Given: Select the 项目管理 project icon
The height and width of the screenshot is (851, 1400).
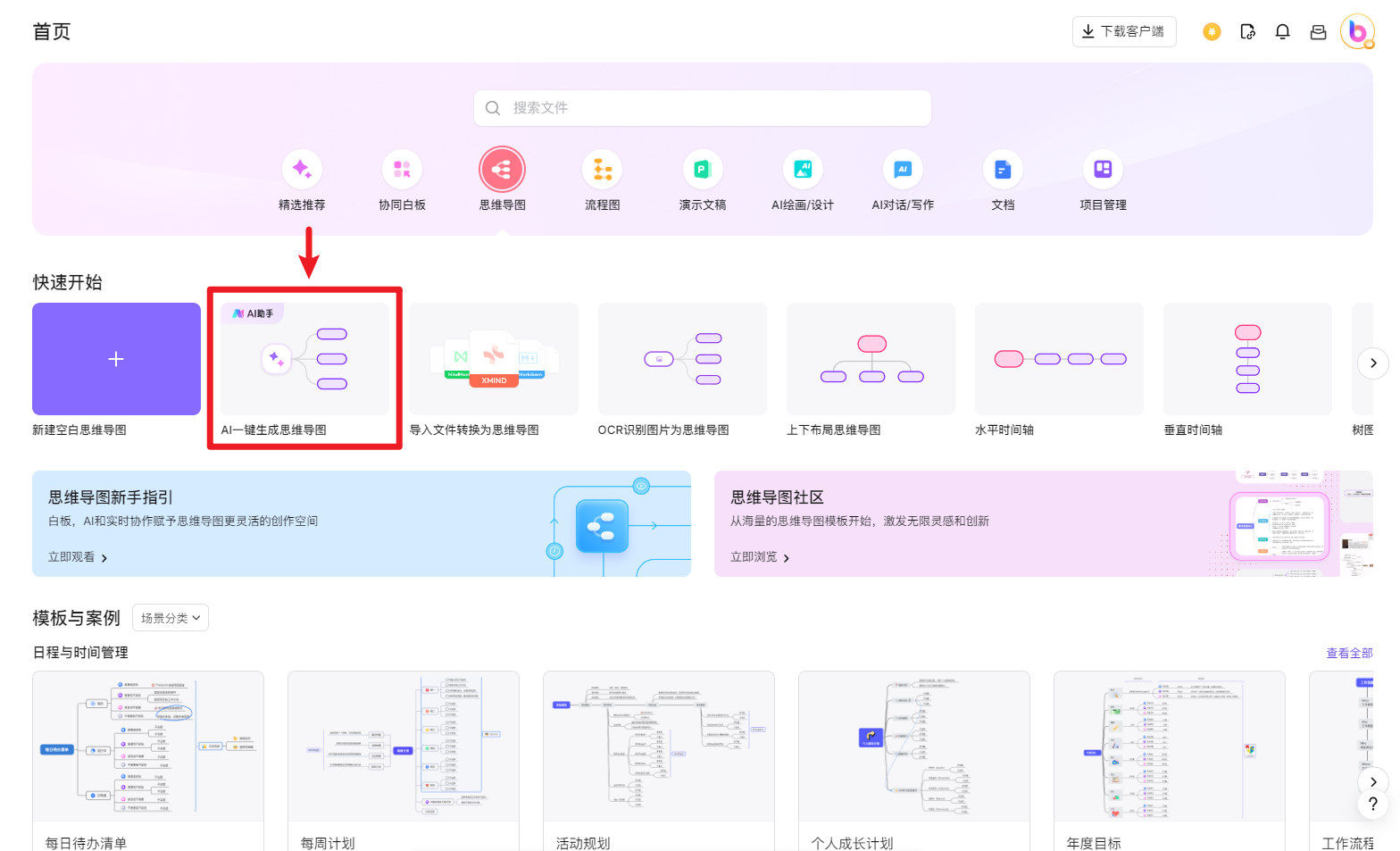Looking at the screenshot, I should [x=1103, y=169].
